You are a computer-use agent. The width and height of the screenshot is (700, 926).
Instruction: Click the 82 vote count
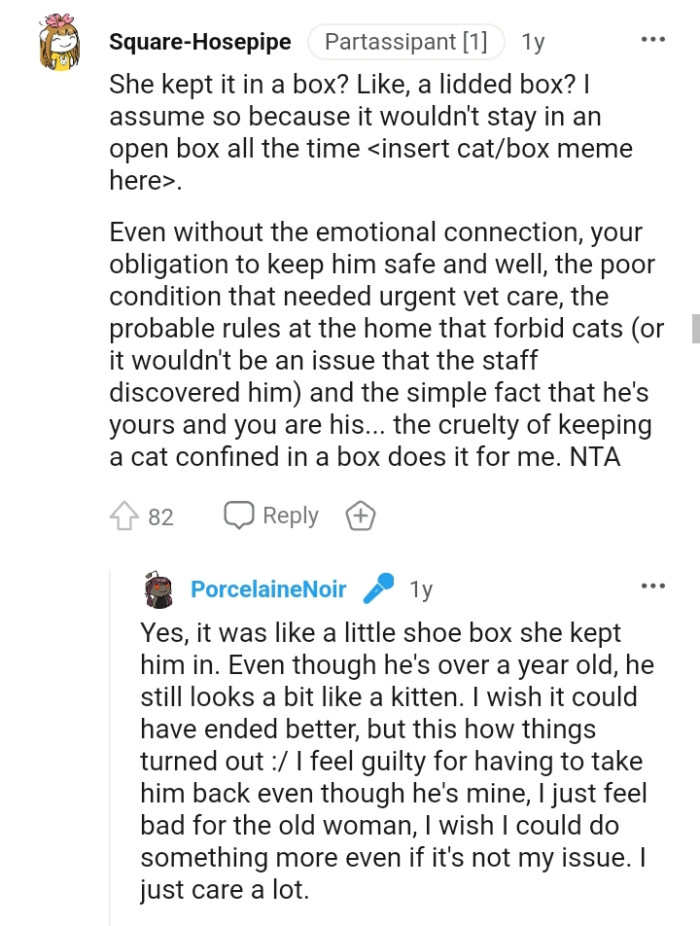[161, 517]
